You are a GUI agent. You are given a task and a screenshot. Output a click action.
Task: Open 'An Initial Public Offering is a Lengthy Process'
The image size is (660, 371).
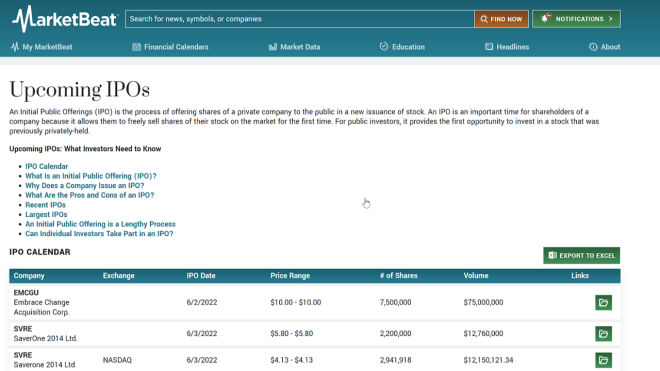click(x=100, y=224)
